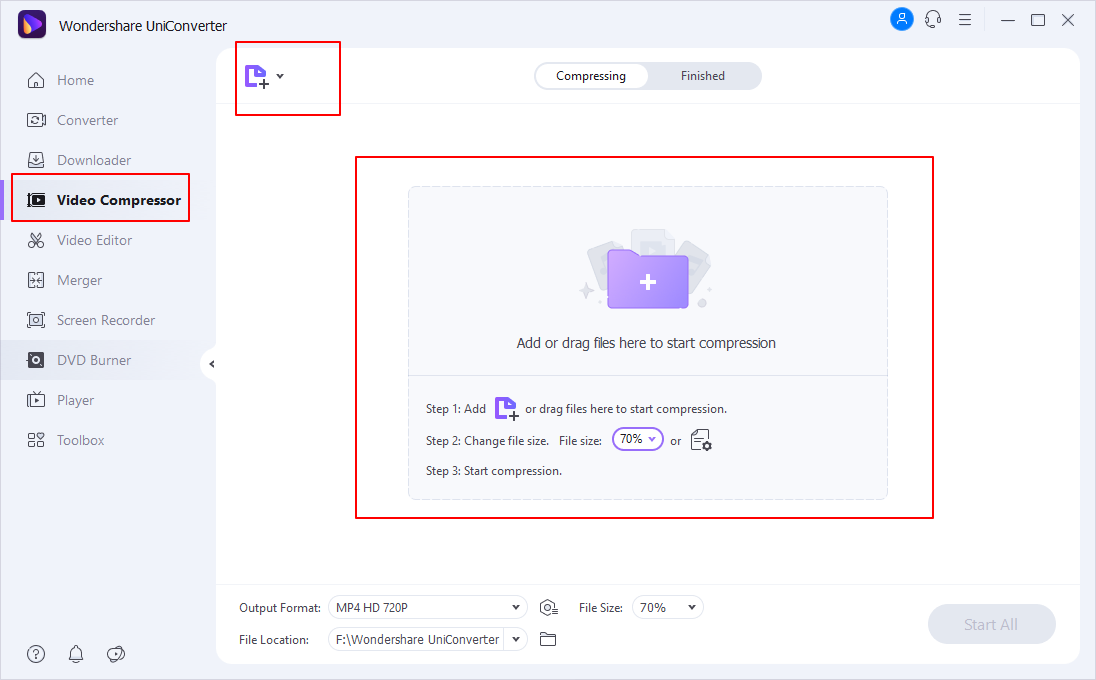Click the Start All button

pos(991,624)
